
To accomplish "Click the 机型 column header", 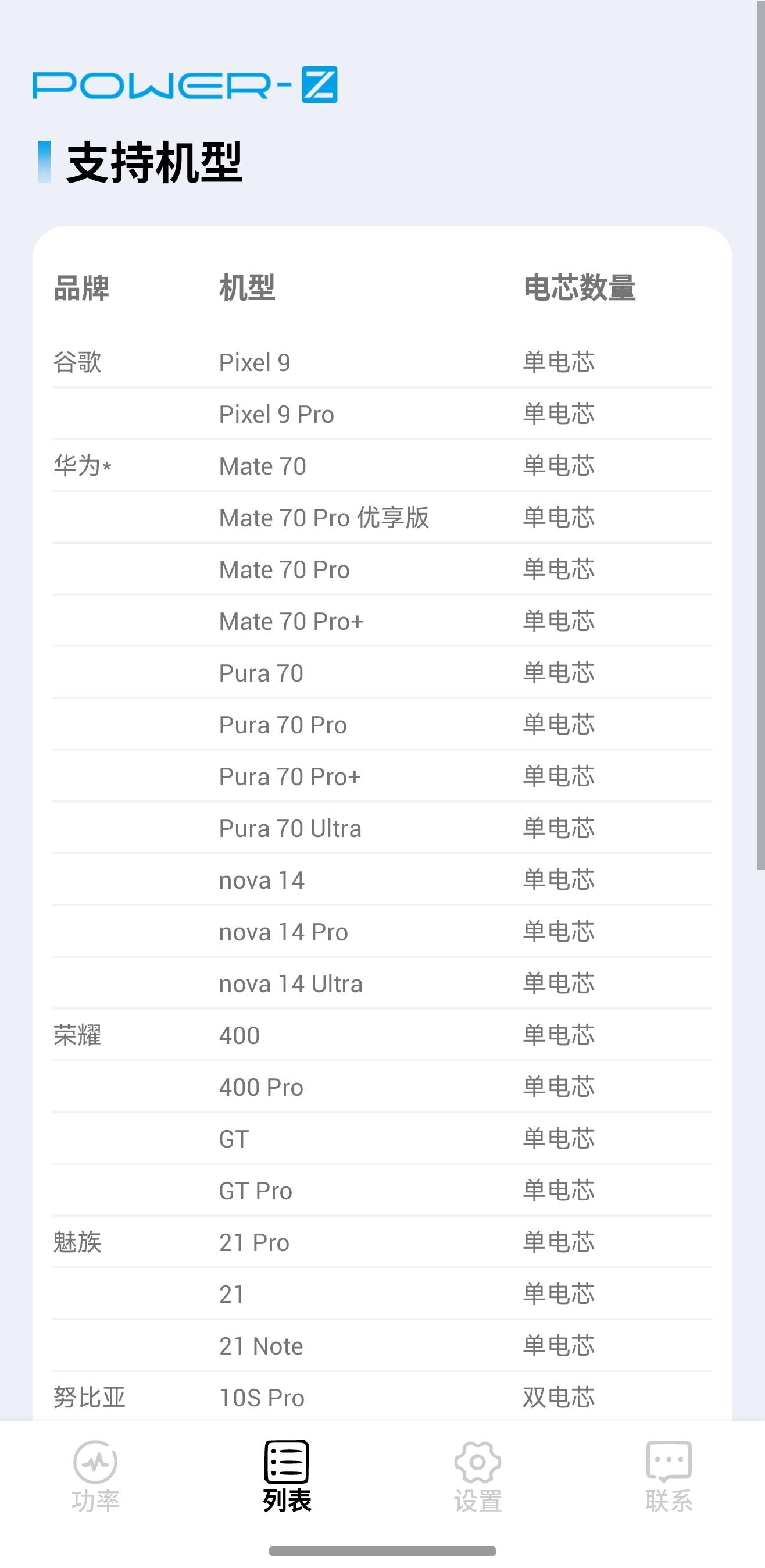I will (247, 288).
